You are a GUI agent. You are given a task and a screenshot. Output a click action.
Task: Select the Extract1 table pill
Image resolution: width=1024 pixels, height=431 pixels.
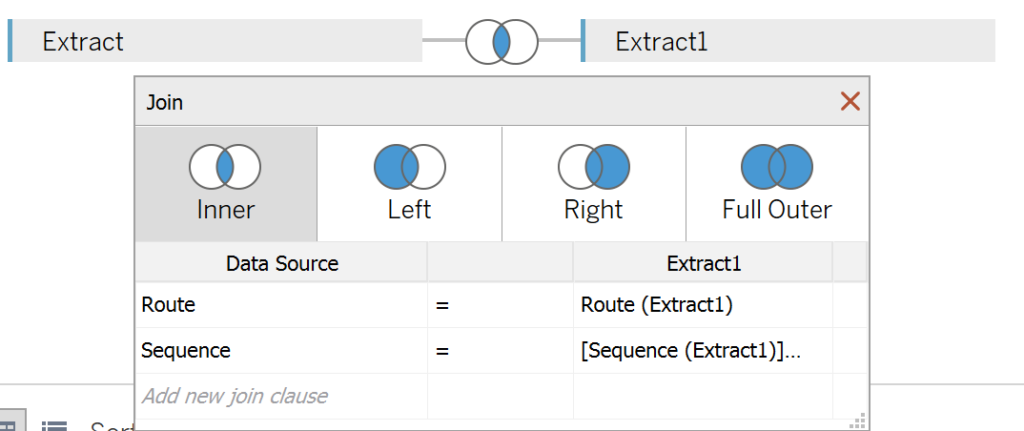[x=788, y=41]
